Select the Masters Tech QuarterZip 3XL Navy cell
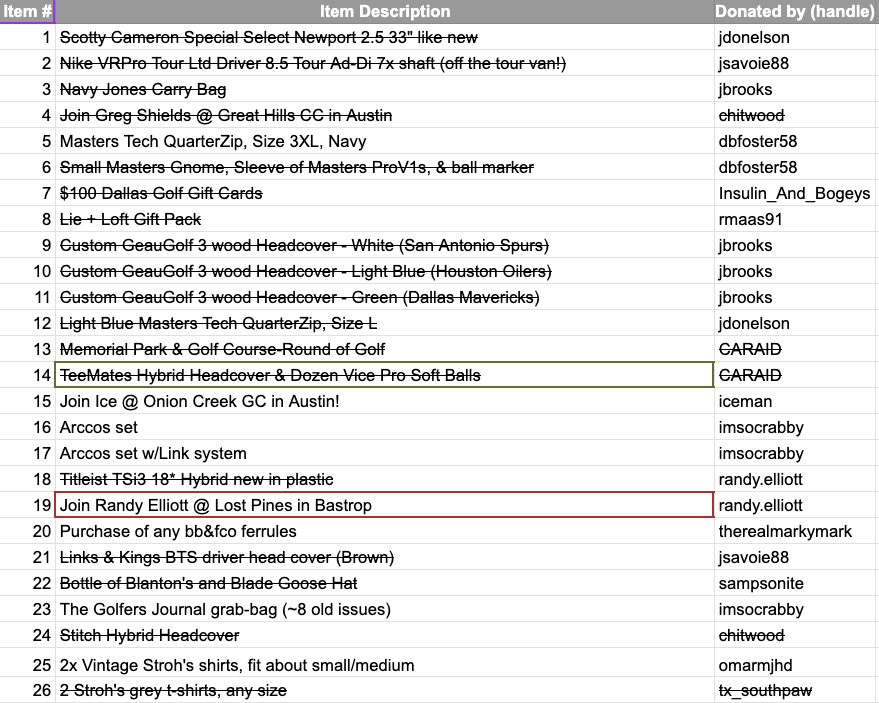 385,141
